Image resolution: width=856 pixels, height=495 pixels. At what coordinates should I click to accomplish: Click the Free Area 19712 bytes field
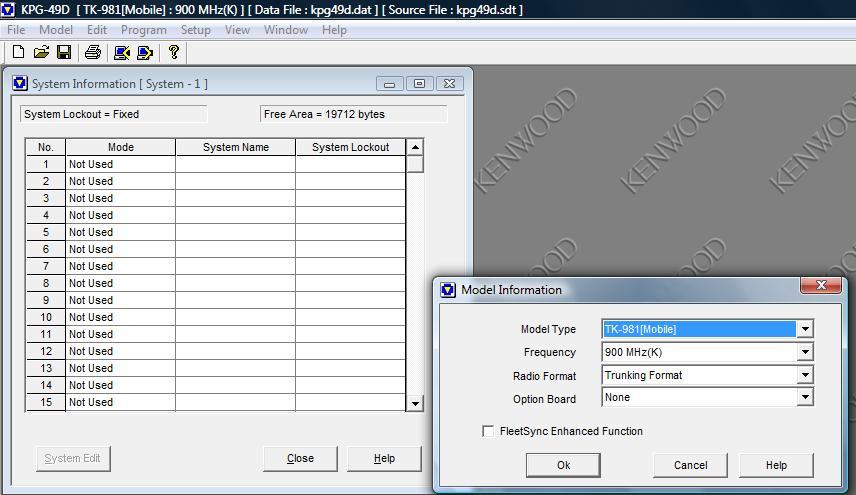354,114
